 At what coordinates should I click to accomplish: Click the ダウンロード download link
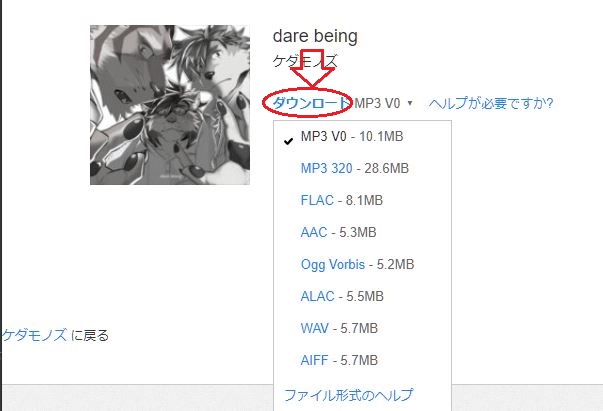click(311, 103)
